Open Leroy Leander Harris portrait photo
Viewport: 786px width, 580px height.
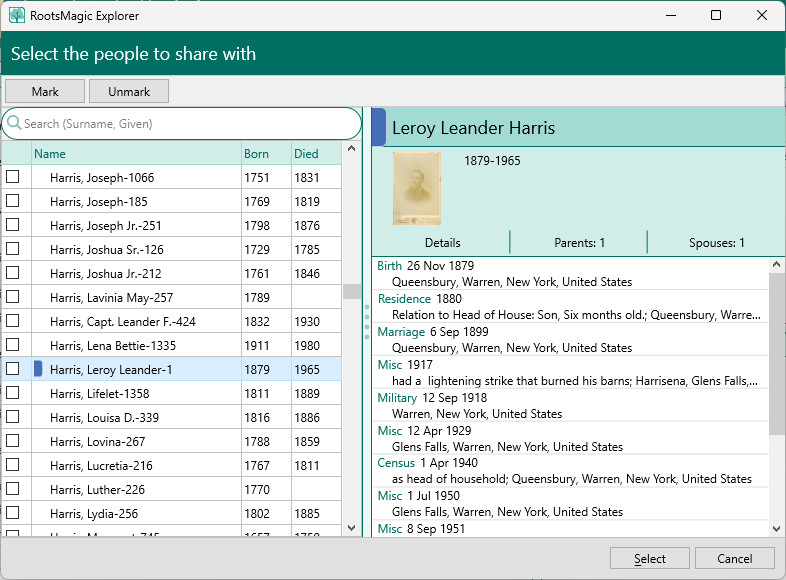416,188
